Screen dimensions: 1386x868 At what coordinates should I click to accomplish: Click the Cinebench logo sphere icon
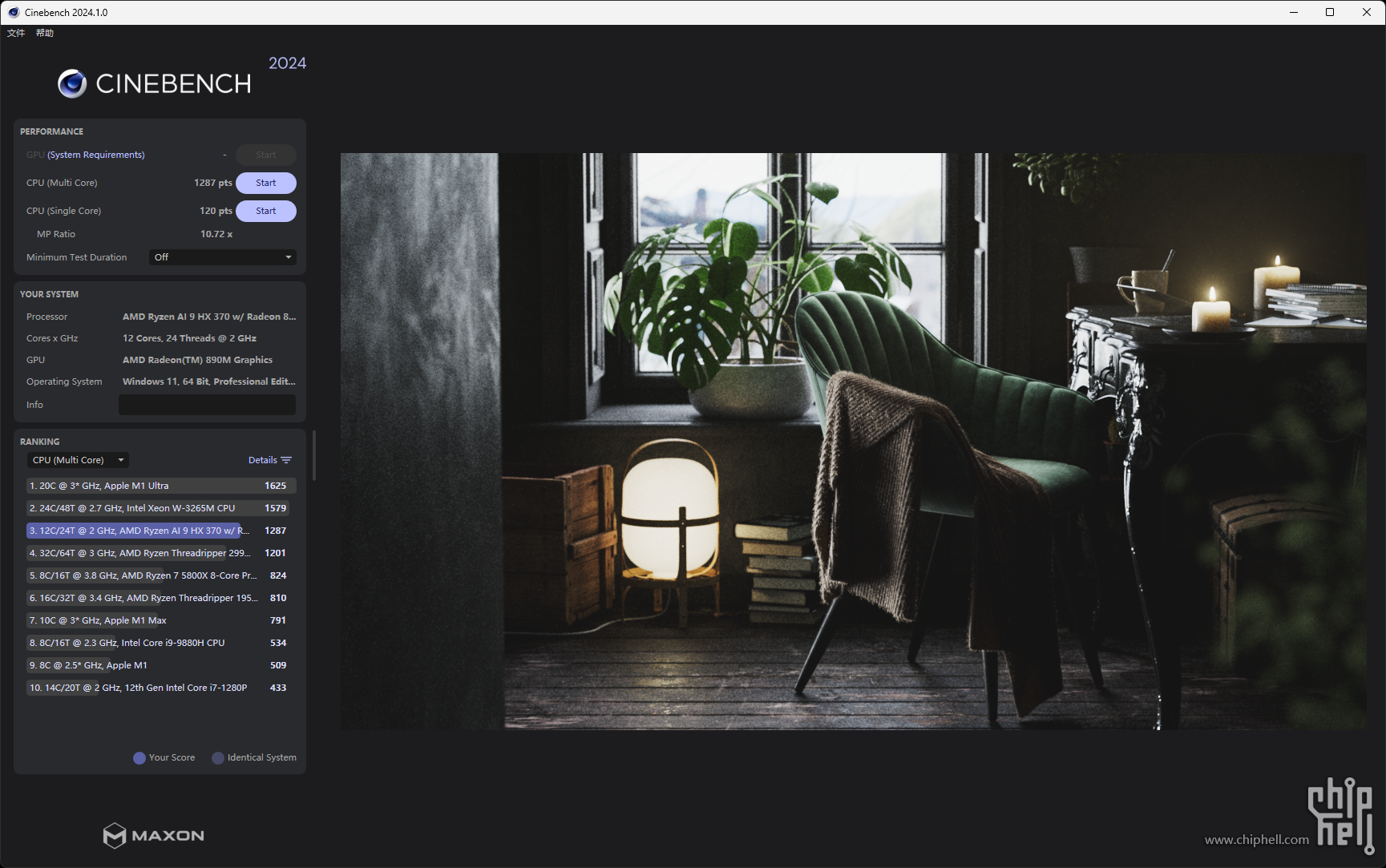pyautogui.click(x=72, y=83)
